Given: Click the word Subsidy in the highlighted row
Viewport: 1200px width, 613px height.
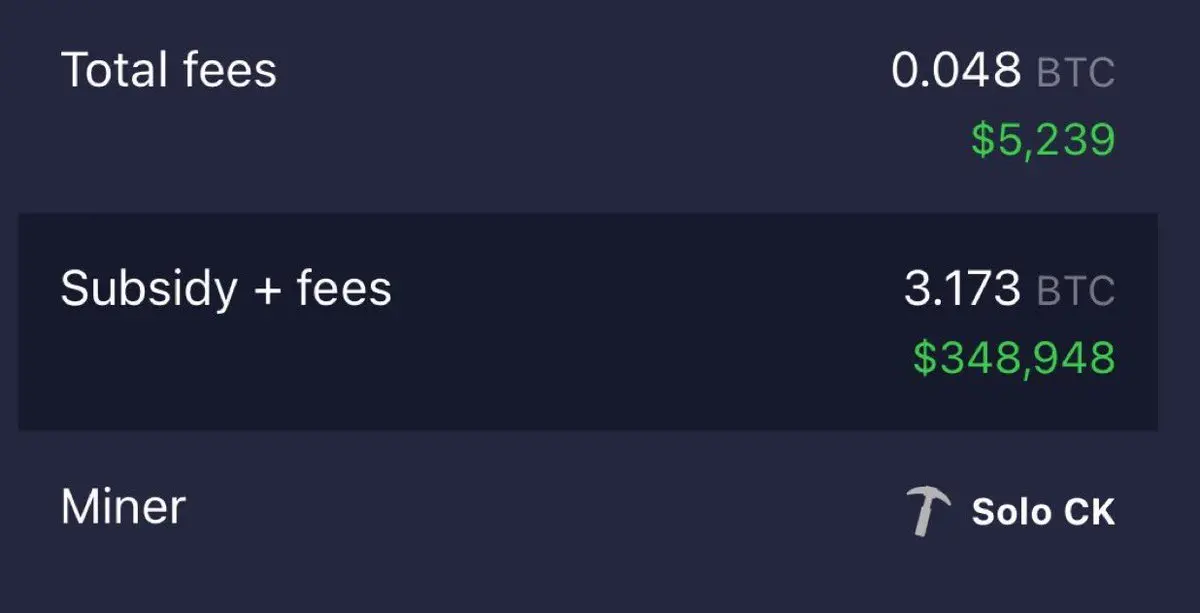Looking at the screenshot, I should pos(150,291).
